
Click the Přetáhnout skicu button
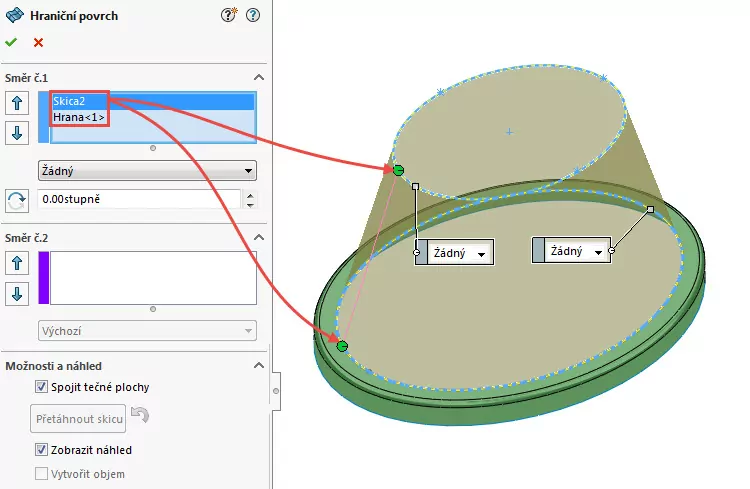click(78, 419)
